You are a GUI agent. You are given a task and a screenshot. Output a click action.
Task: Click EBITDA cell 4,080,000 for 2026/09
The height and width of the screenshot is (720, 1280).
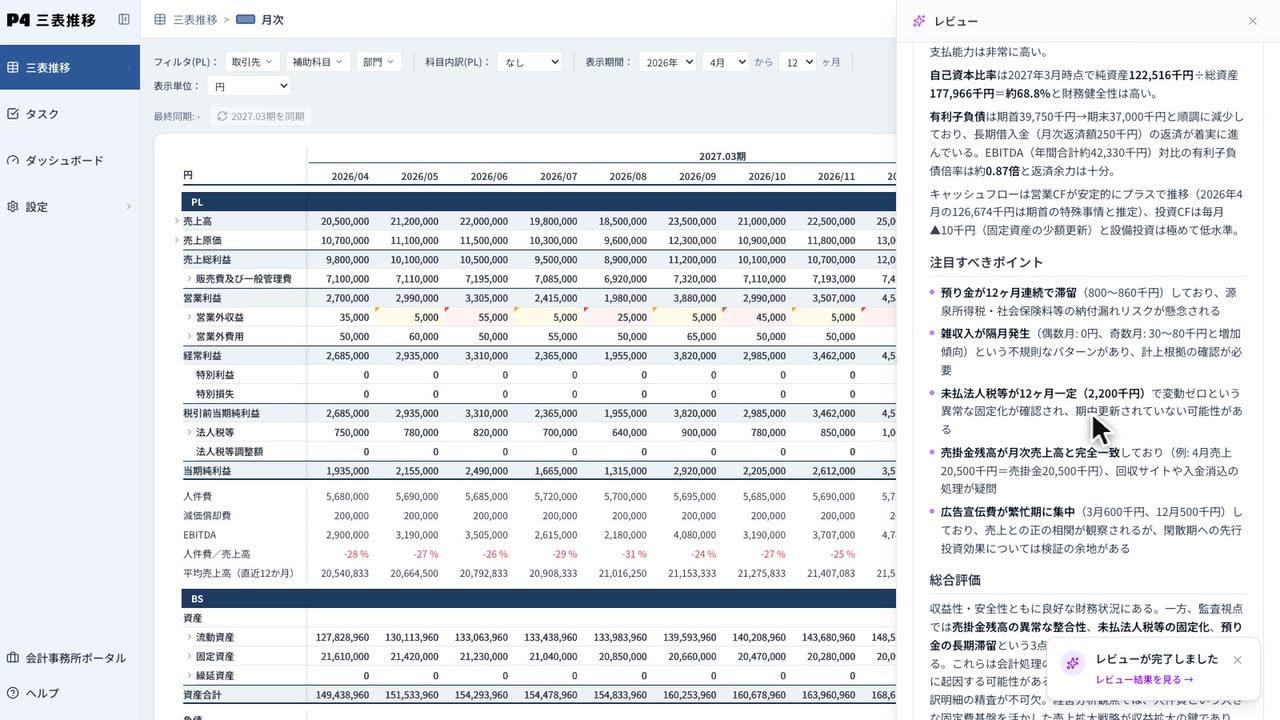[x=695, y=535]
